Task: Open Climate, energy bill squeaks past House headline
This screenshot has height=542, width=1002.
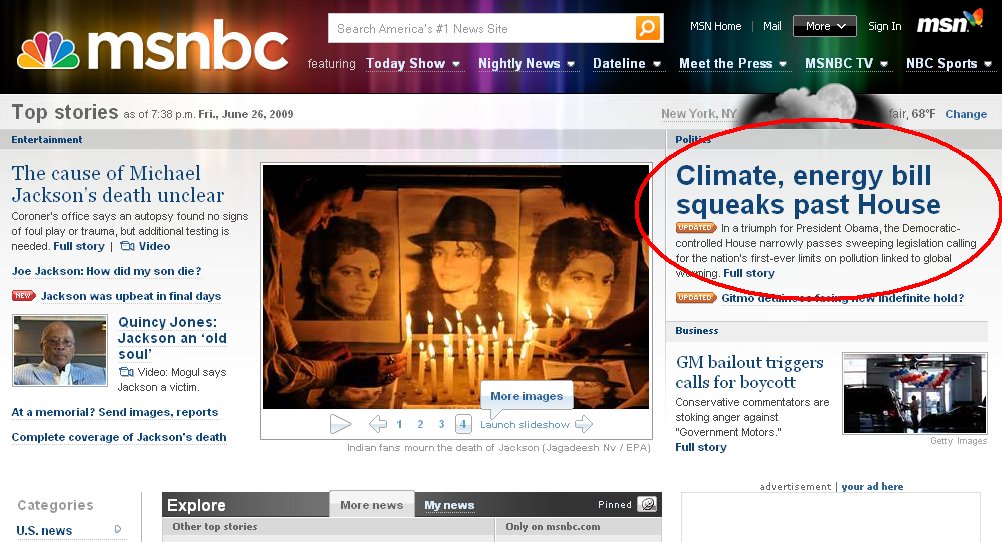Action: [808, 190]
